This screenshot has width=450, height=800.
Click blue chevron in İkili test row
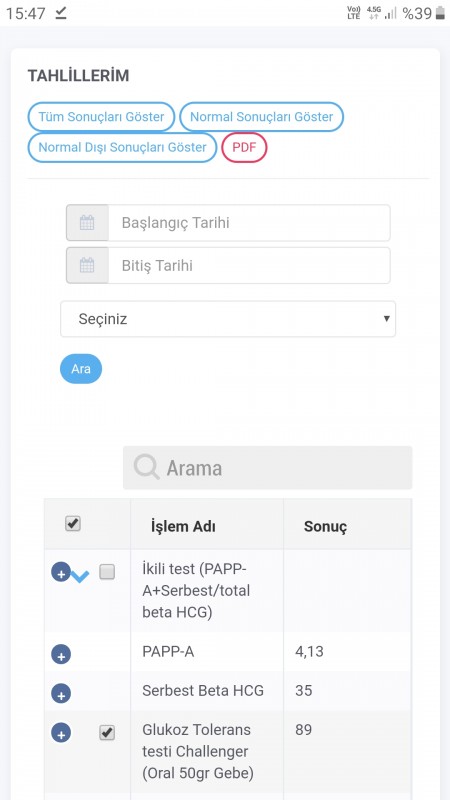(x=80, y=577)
